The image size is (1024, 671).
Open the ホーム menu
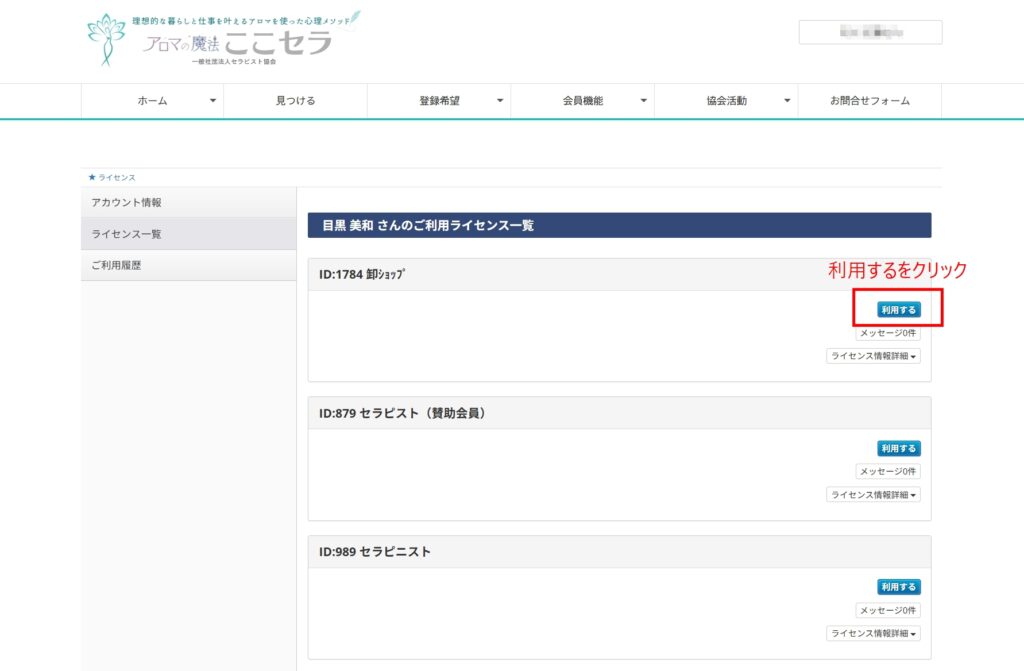coord(152,101)
